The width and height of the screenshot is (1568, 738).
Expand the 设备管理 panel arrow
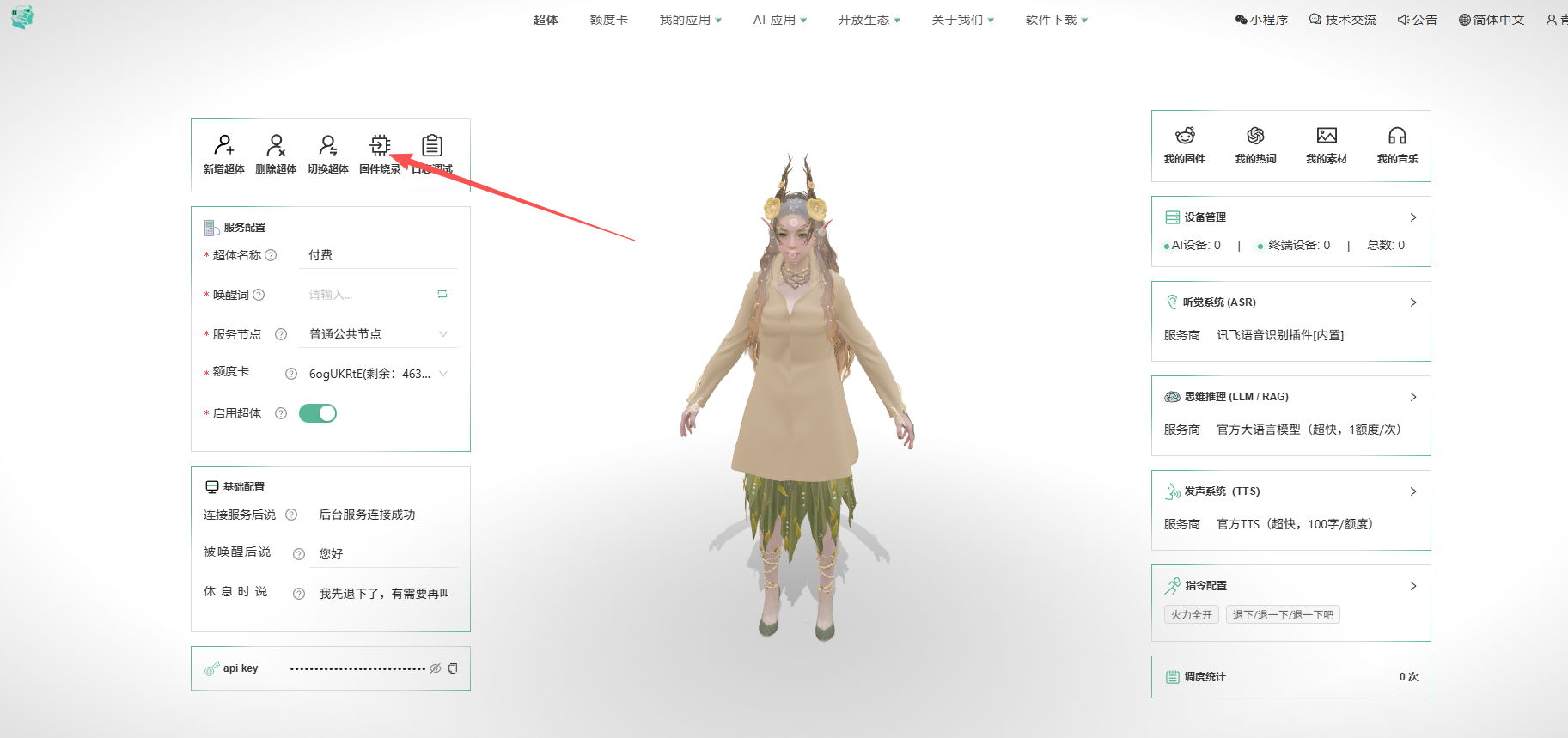(x=1413, y=217)
